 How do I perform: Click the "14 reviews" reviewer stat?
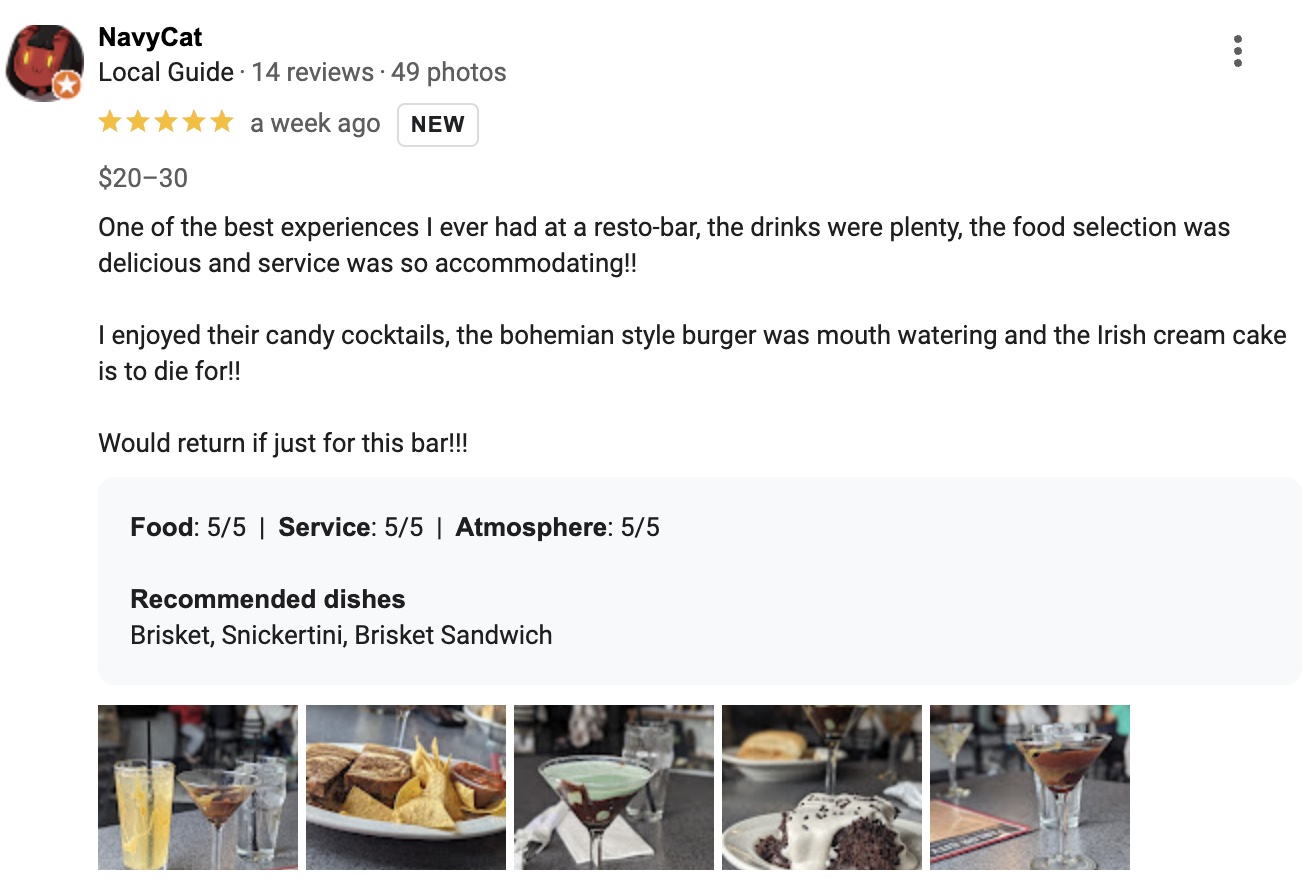tap(312, 73)
